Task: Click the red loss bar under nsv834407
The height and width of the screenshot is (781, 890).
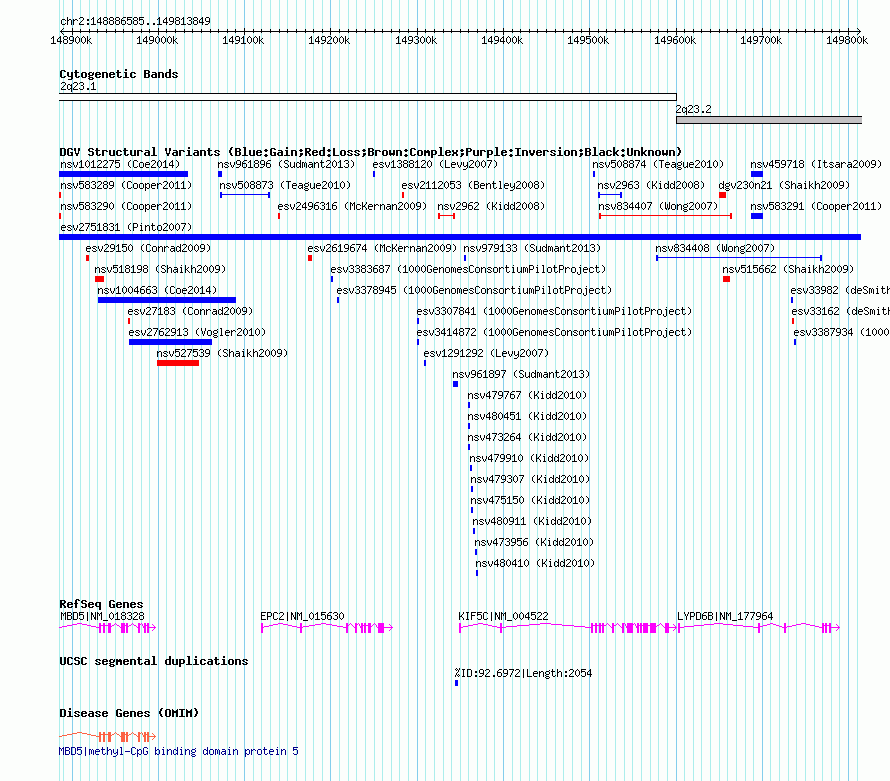Action: point(665,216)
